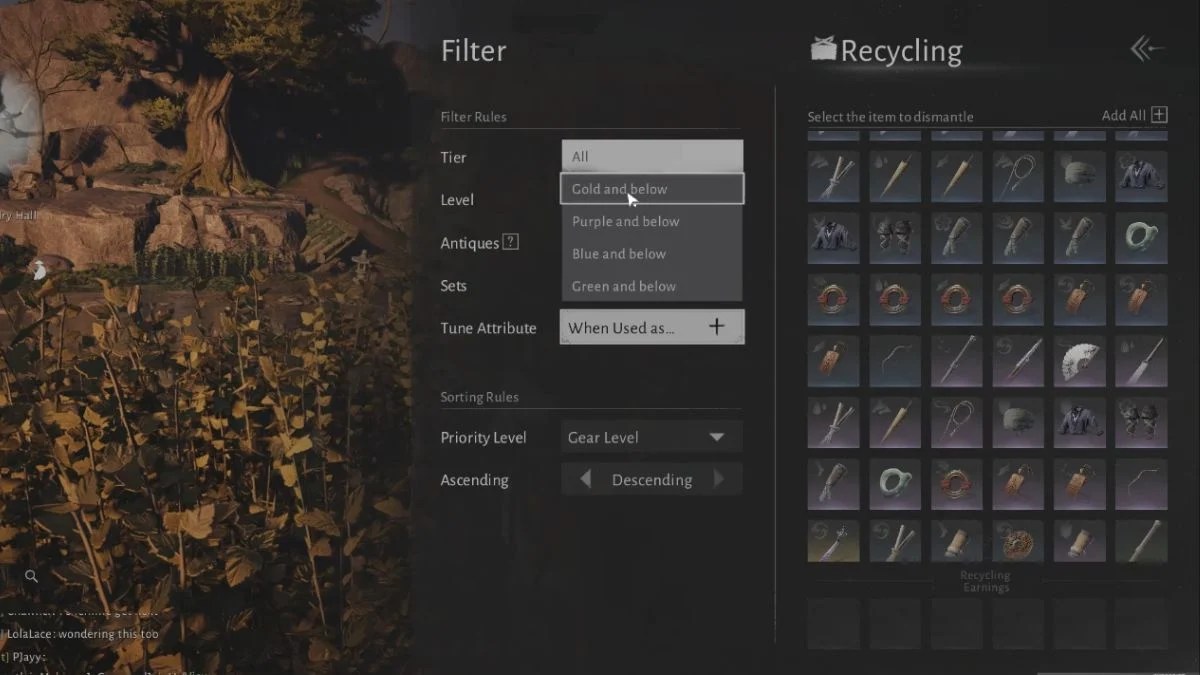
Task: Click the Antiques filter label
Action: tap(470, 243)
